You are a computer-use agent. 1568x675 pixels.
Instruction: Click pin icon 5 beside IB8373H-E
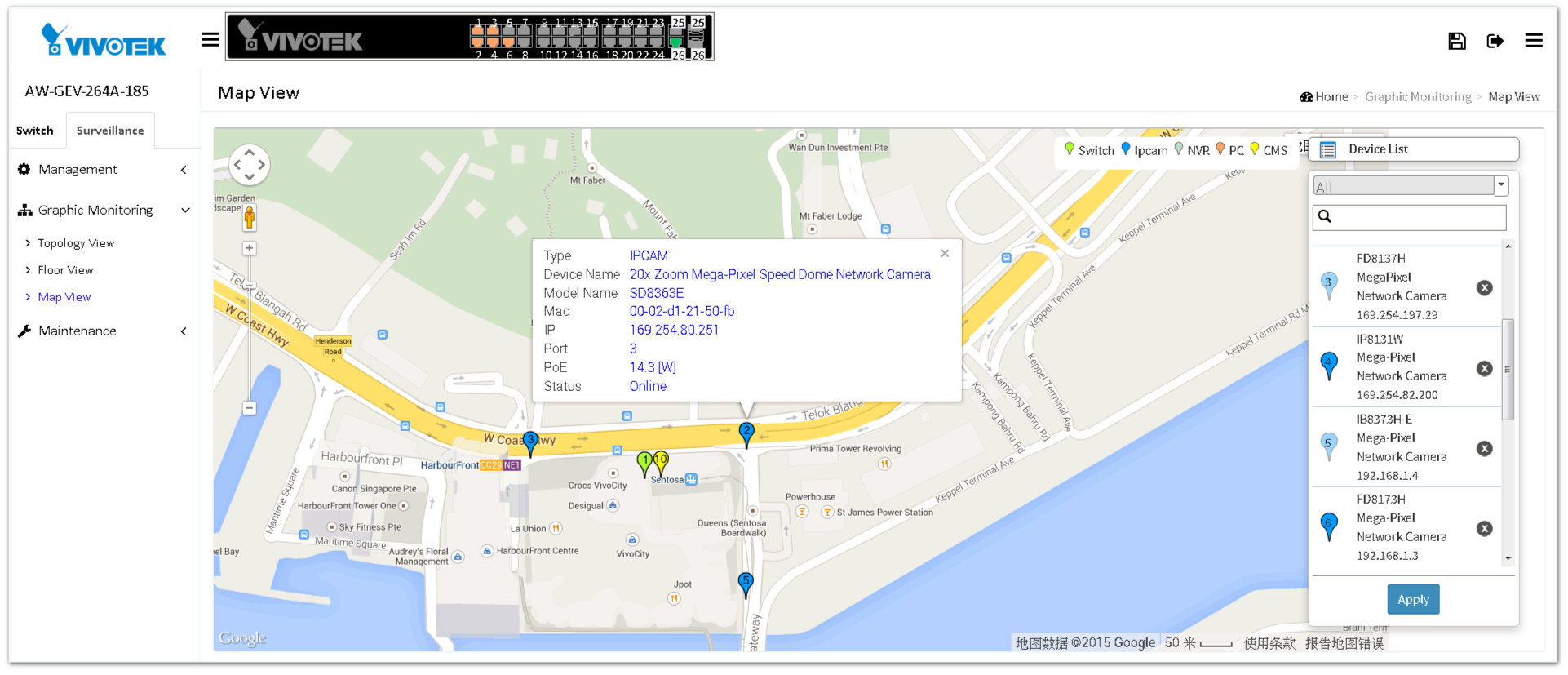click(1329, 446)
